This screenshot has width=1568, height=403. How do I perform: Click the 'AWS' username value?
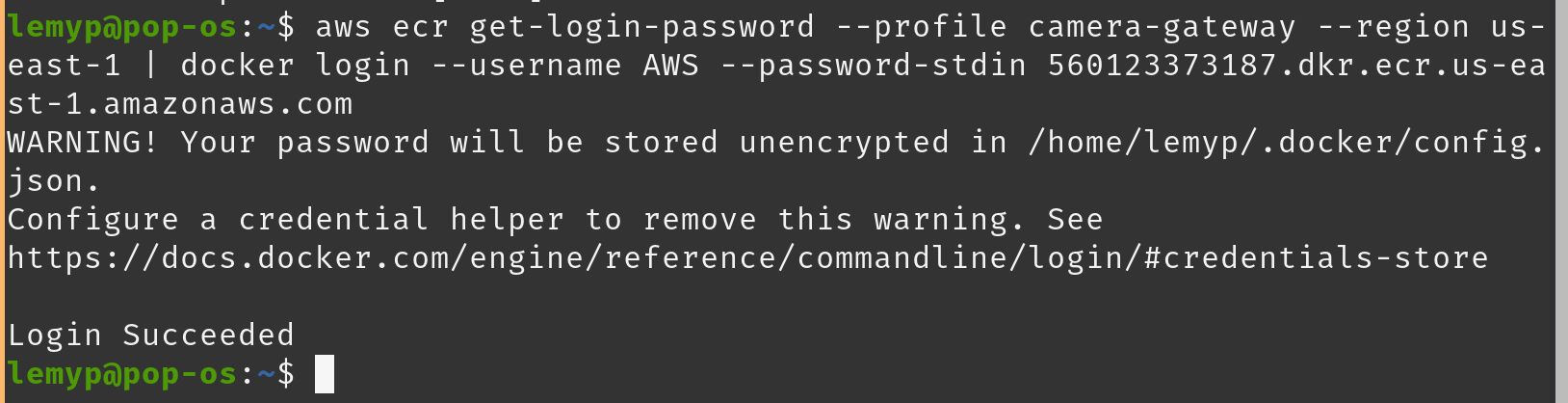coord(671,66)
